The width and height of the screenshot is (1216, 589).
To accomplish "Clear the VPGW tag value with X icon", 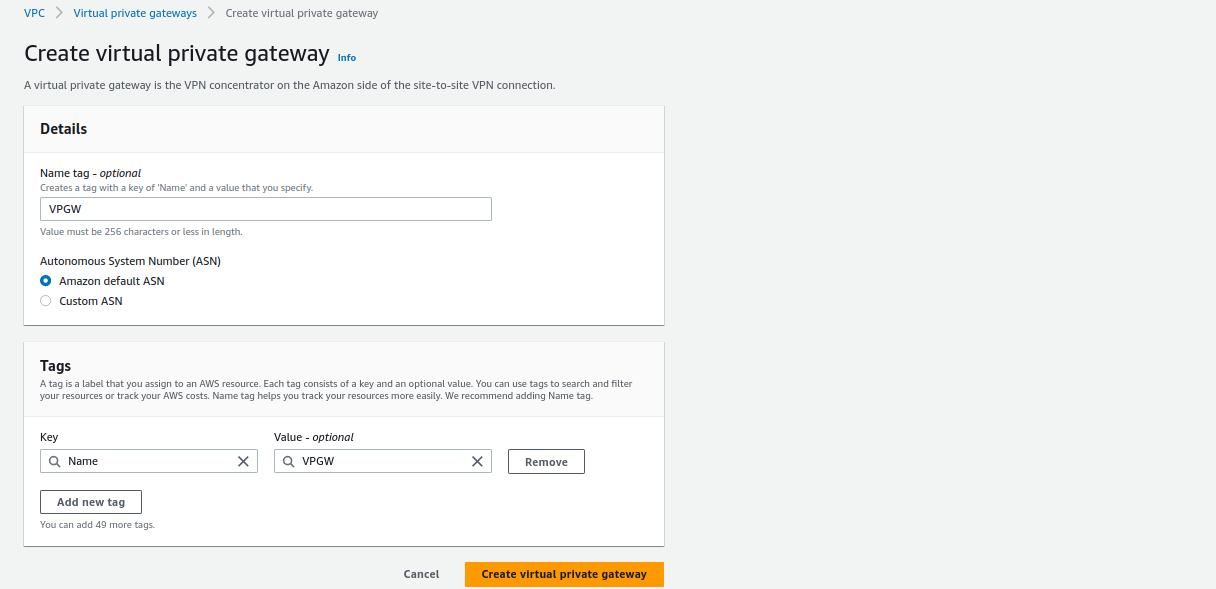I will point(477,461).
